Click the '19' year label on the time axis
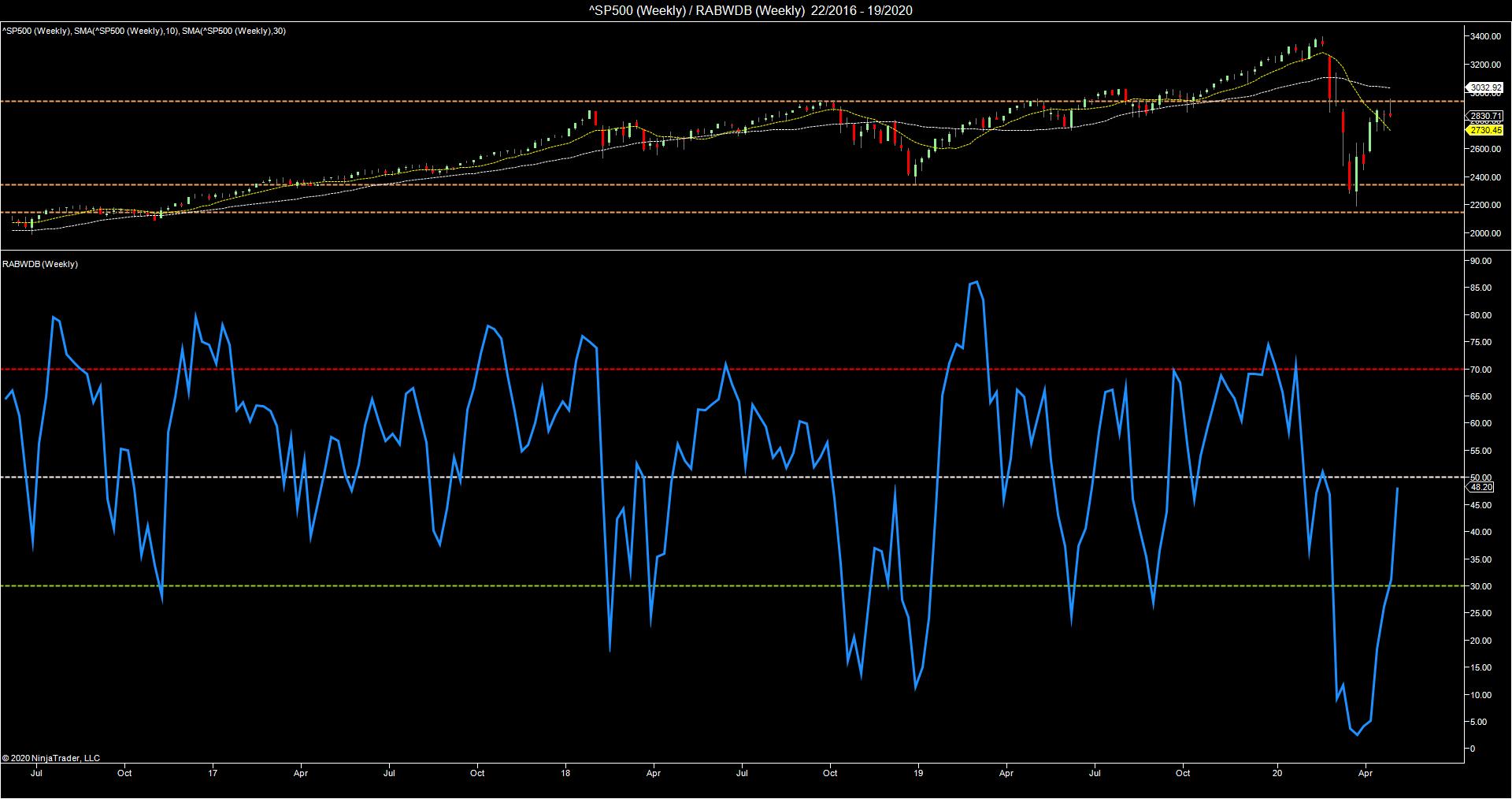Image resolution: width=1512 pixels, height=799 pixels. (x=918, y=774)
